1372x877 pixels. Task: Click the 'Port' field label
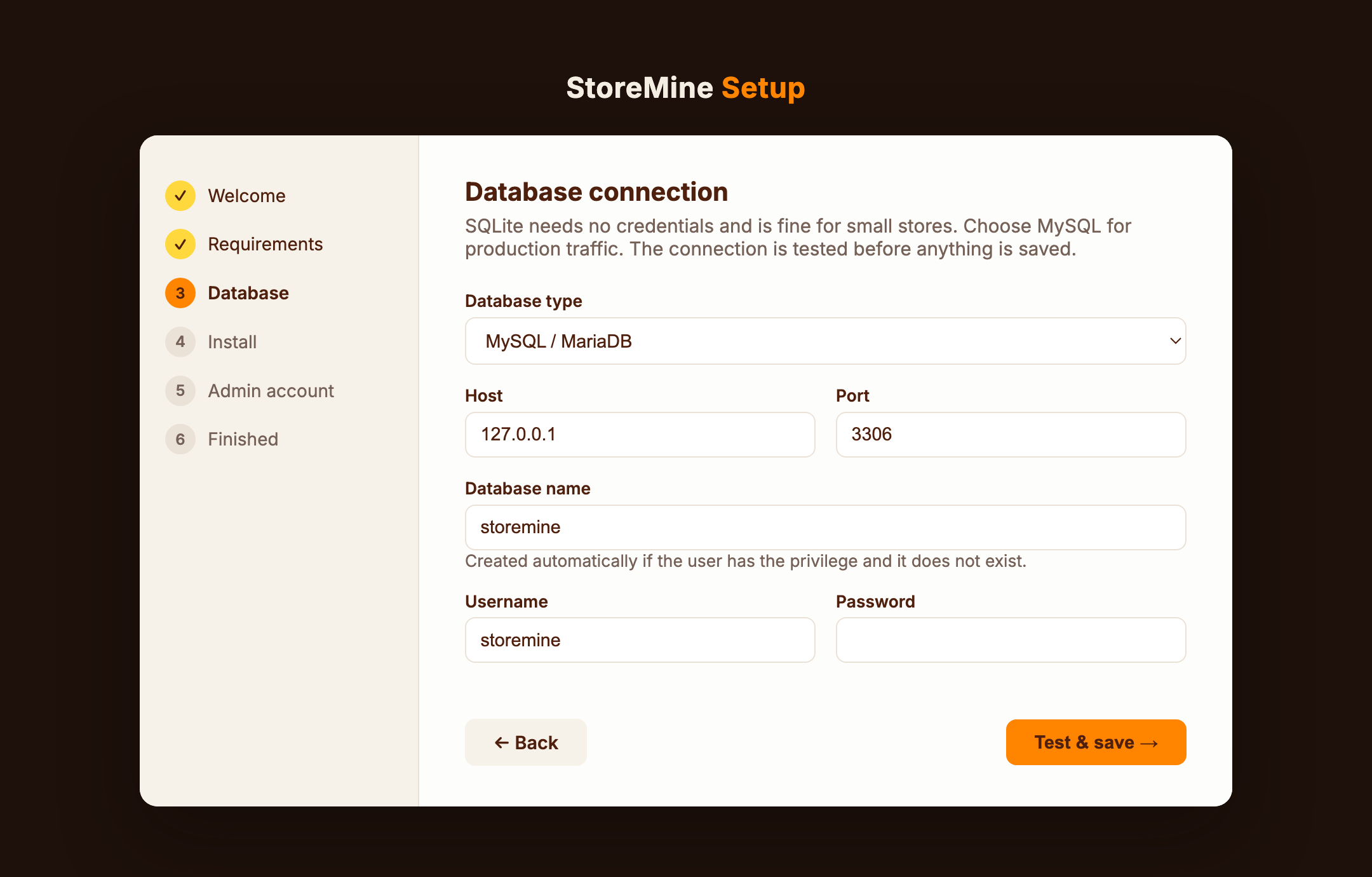pos(852,395)
